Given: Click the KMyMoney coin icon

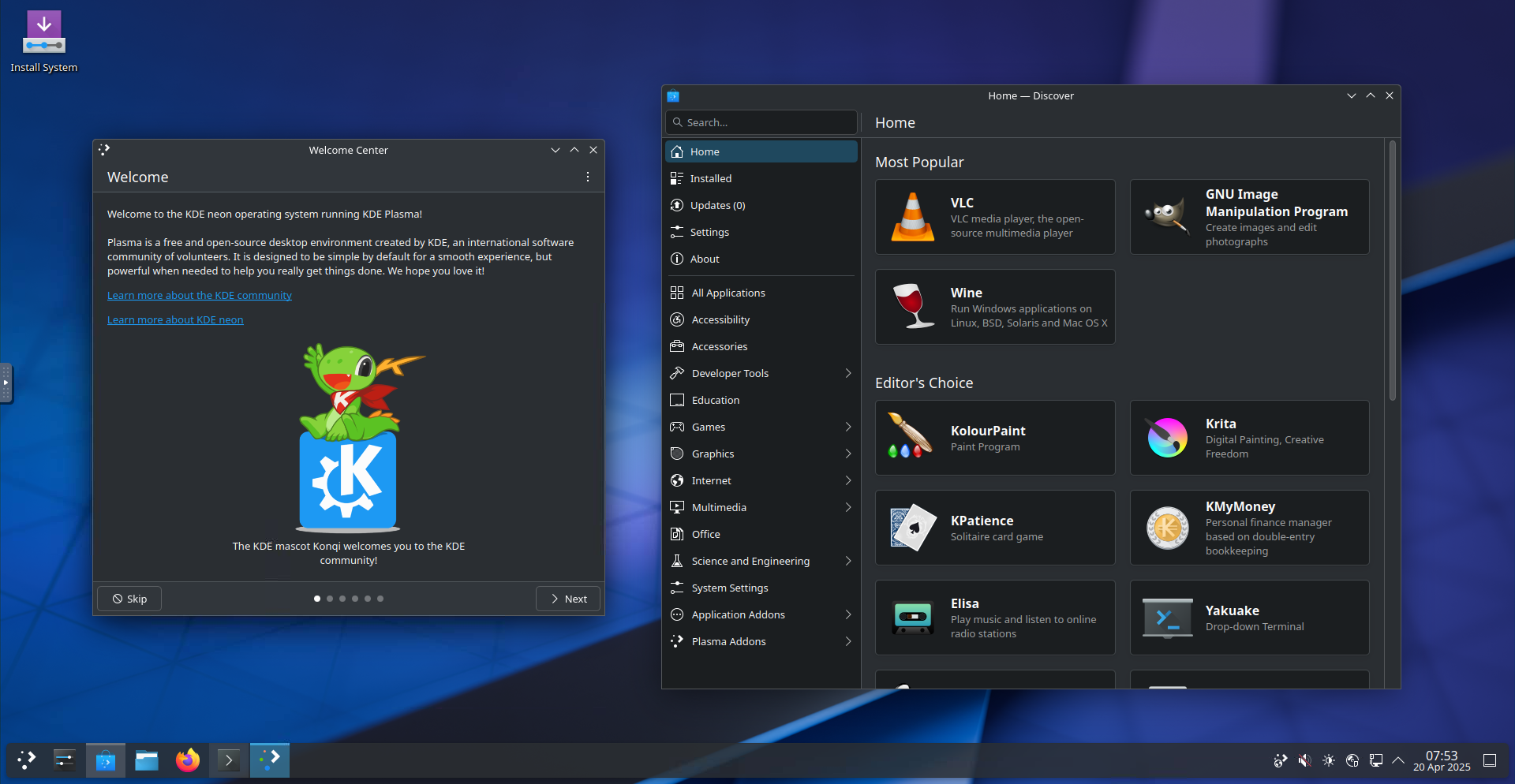Looking at the screenshot, I should point(1168,528).
